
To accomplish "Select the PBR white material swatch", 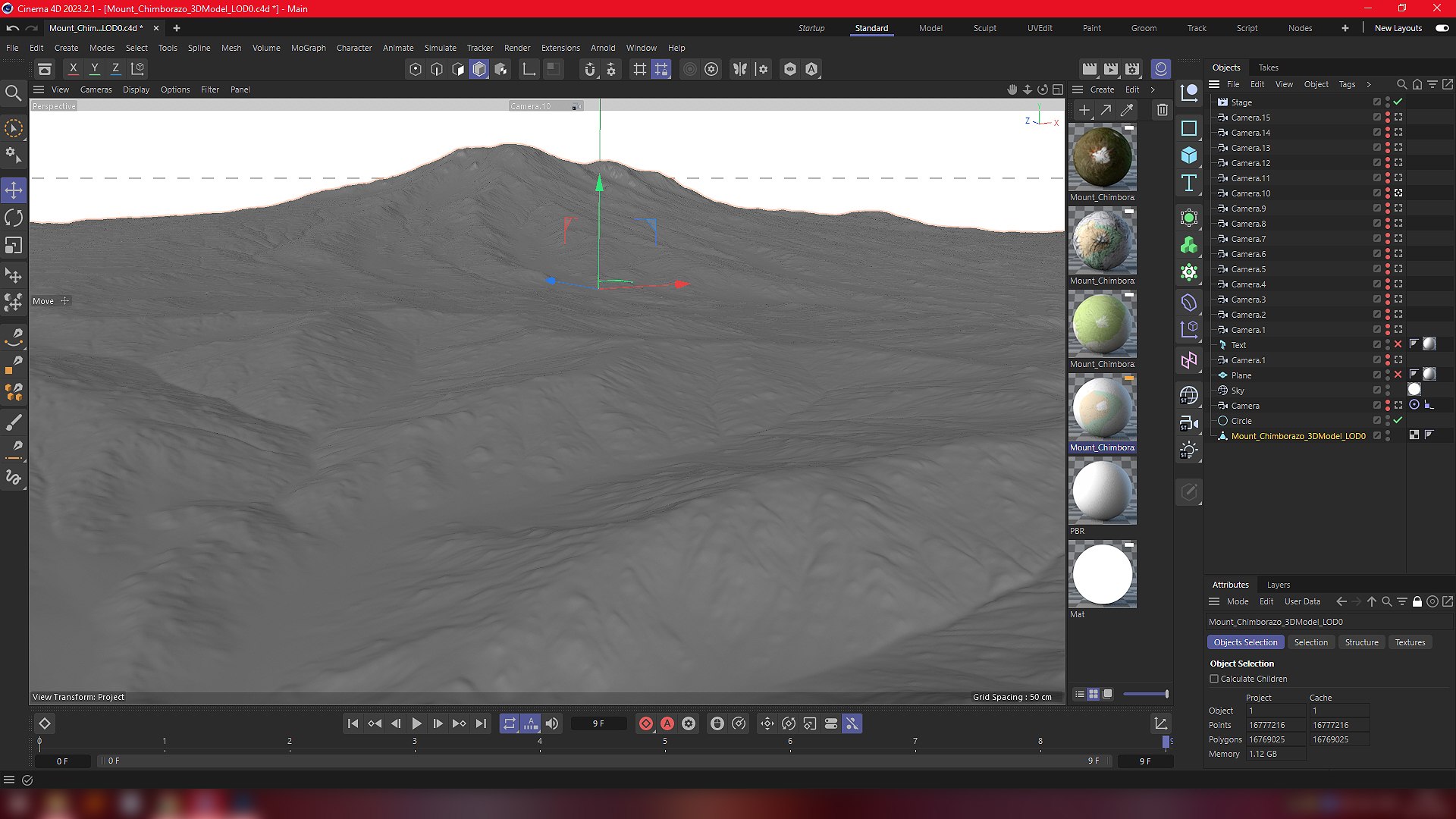I will pyautogui.click(x=1102, y=491).
